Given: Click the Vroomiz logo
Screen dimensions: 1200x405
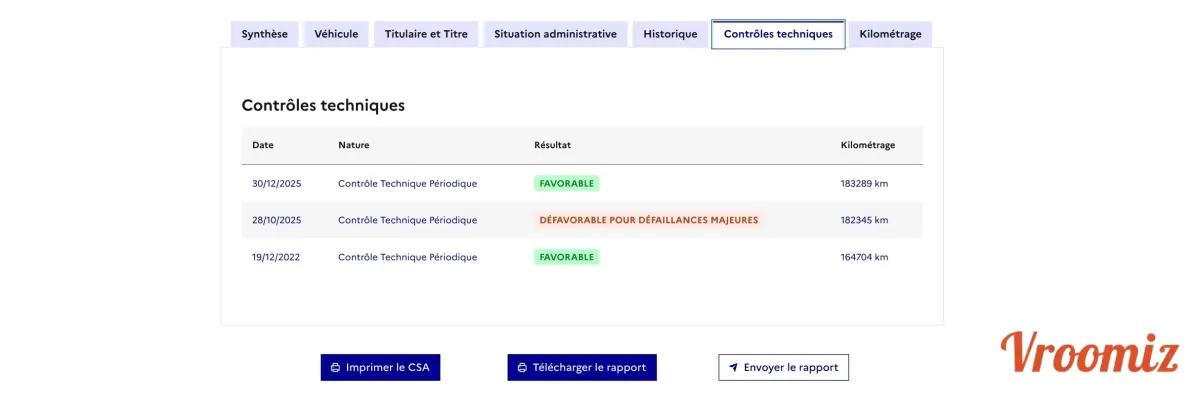Looking at the screenshot, I should [1089, 353].
